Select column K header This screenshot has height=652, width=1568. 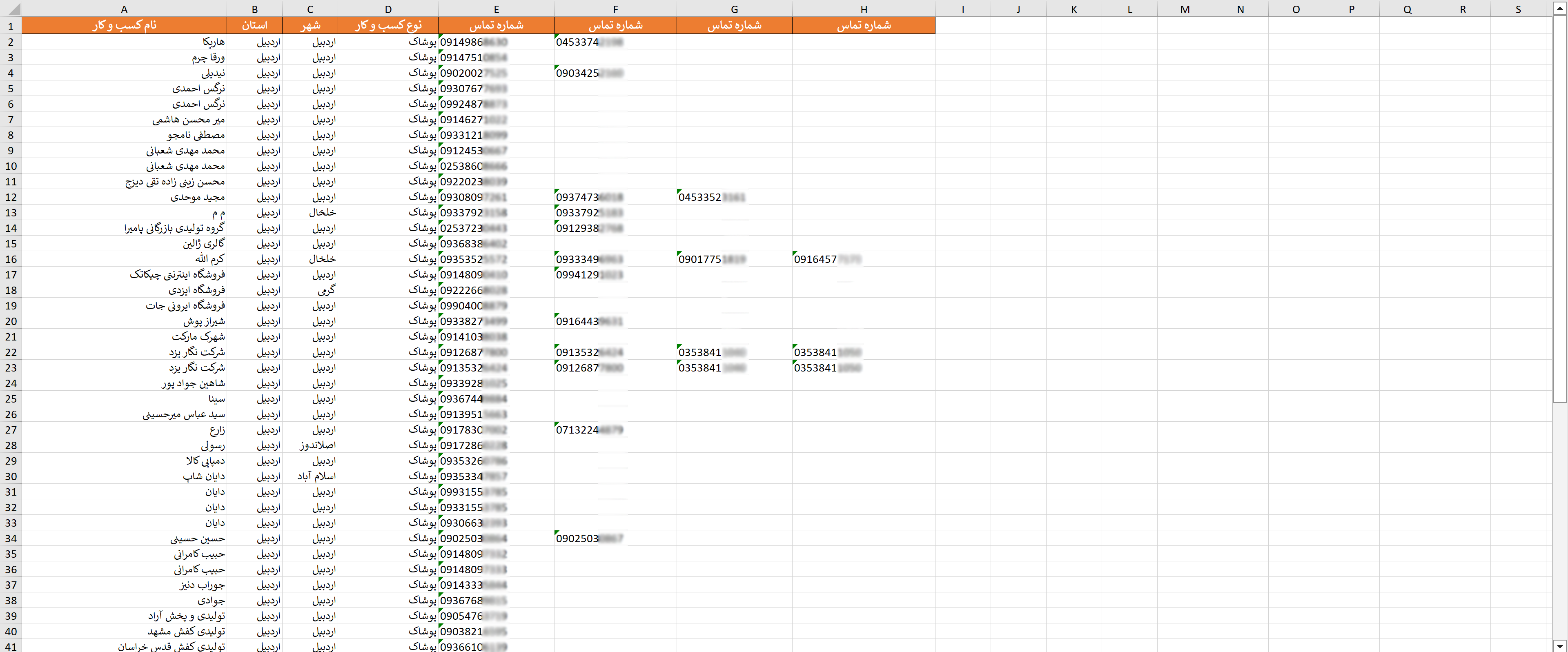point(1074,9)
